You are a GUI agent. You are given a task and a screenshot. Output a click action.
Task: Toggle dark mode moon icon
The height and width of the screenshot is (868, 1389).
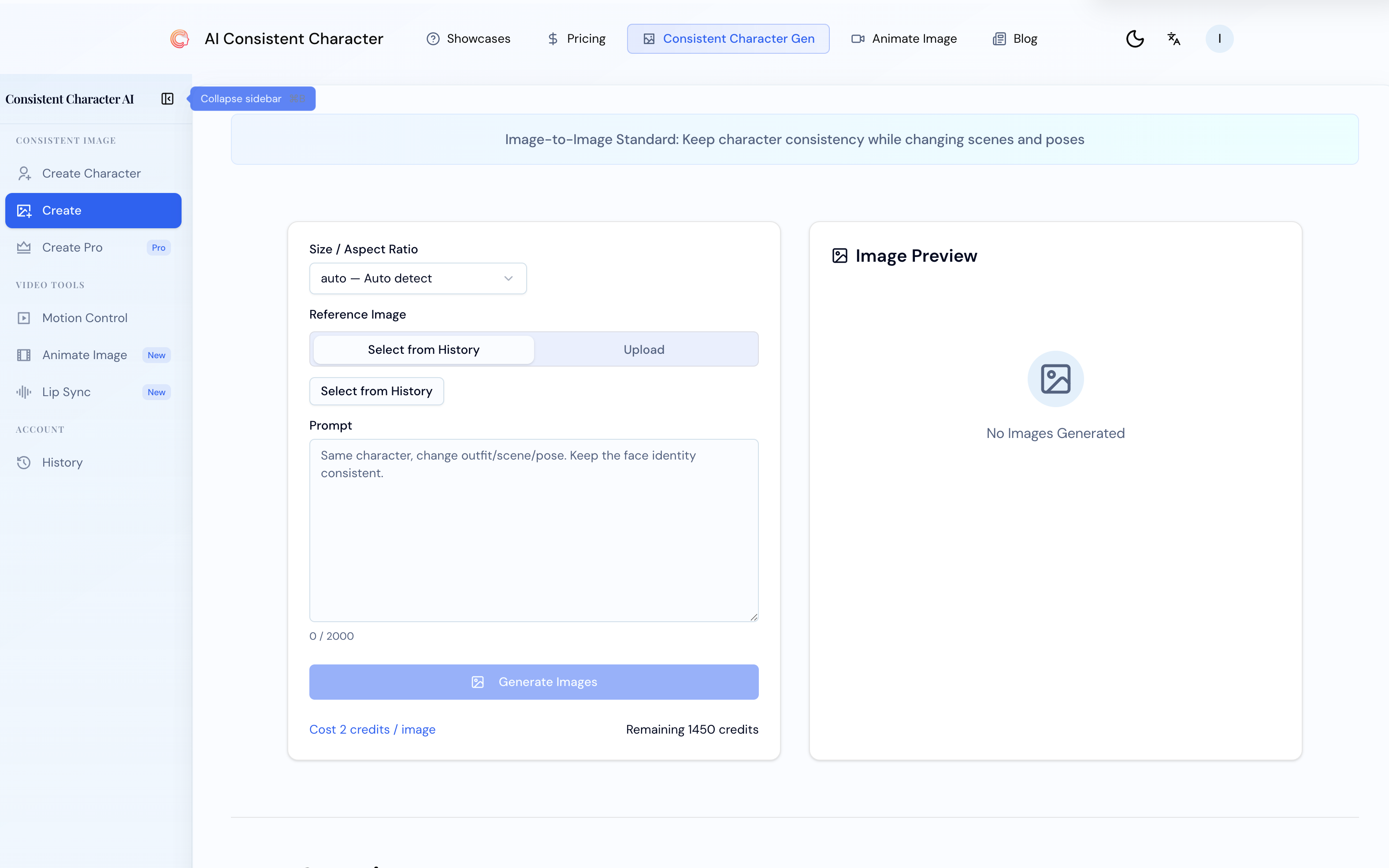tap(1135, 38)
